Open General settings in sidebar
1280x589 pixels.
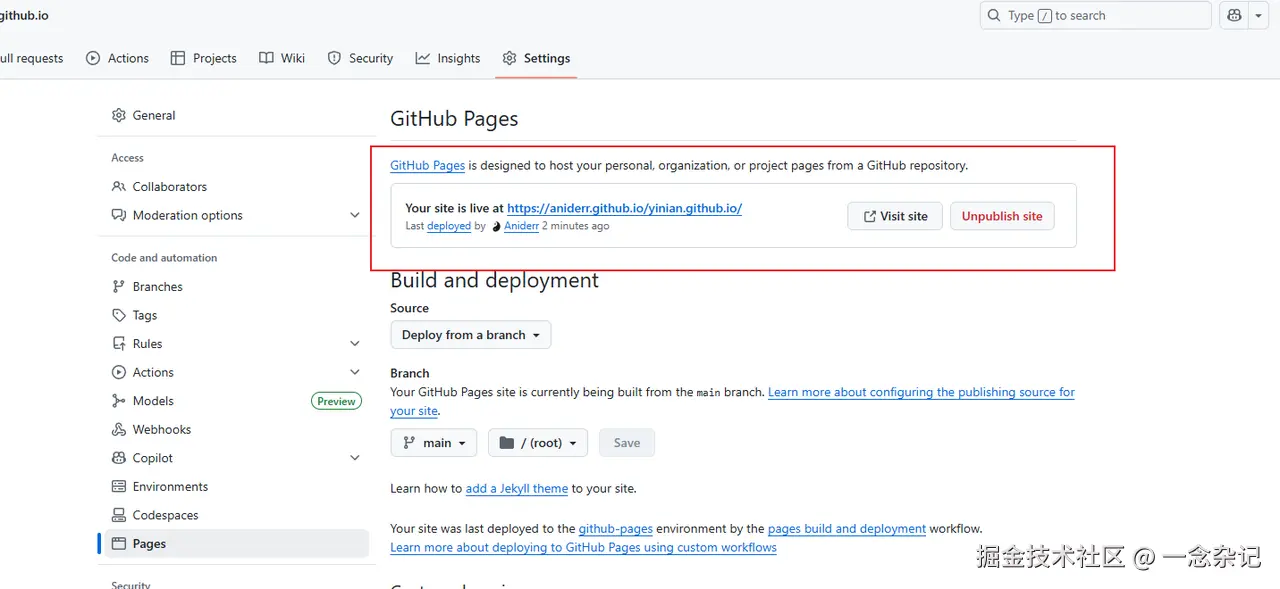(x=236, y=115)
